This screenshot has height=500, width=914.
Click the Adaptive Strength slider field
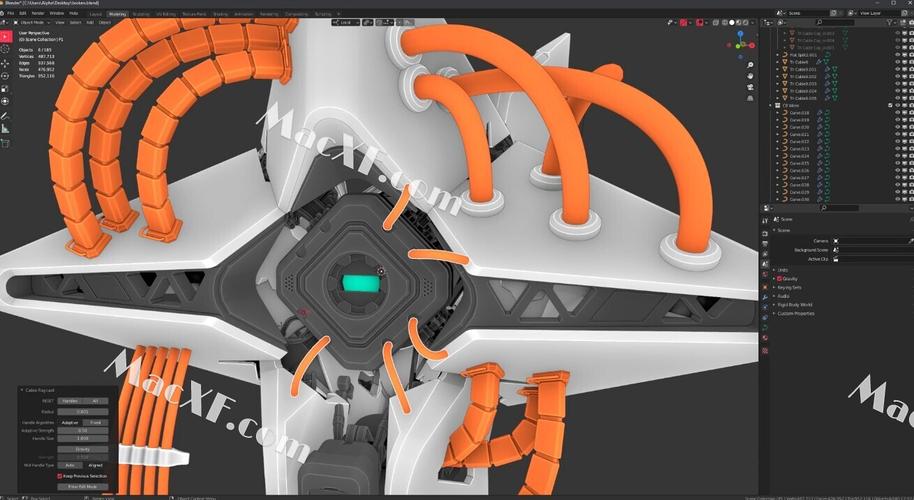click(83, 431)
